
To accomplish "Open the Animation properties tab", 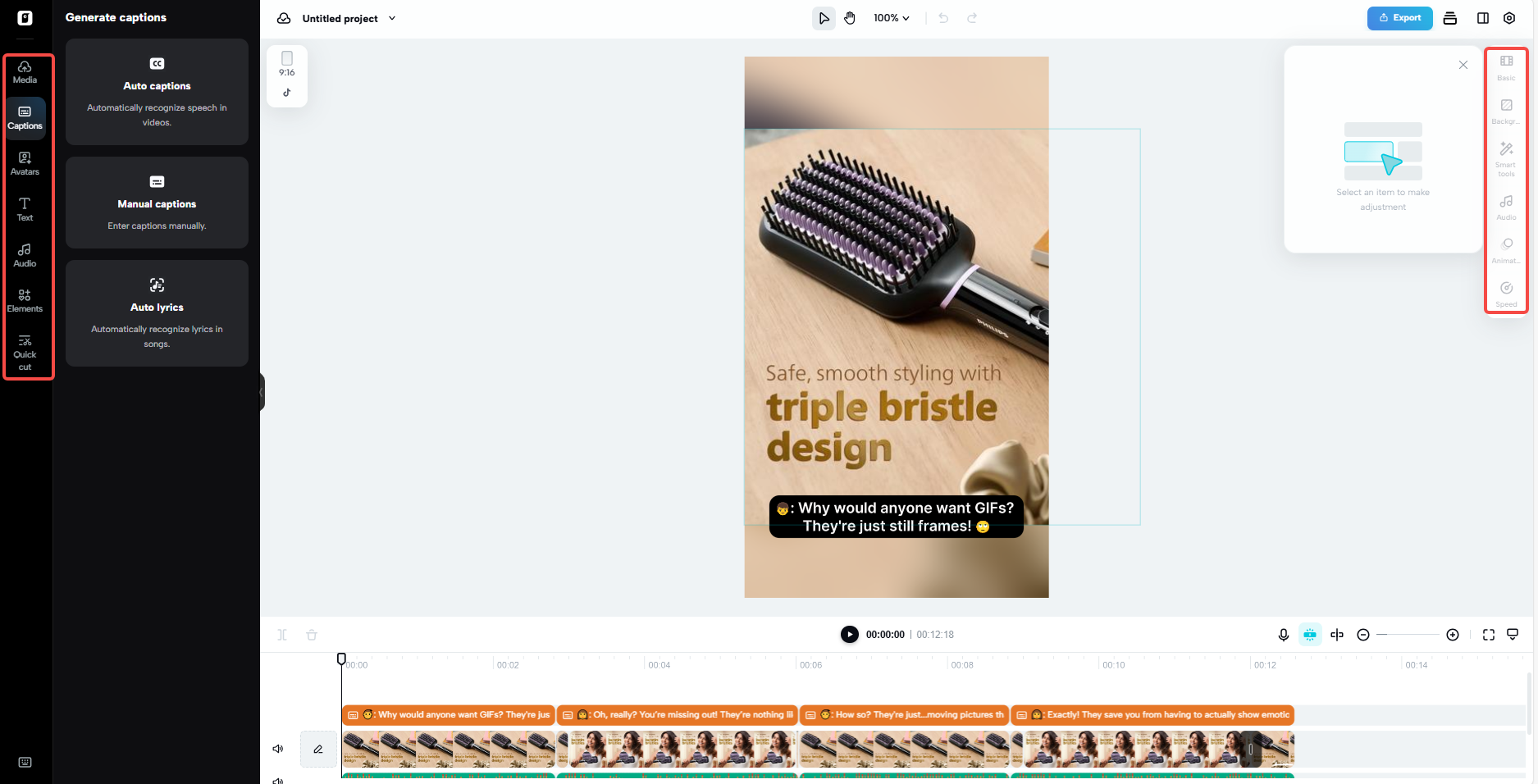I will 1506,251.
